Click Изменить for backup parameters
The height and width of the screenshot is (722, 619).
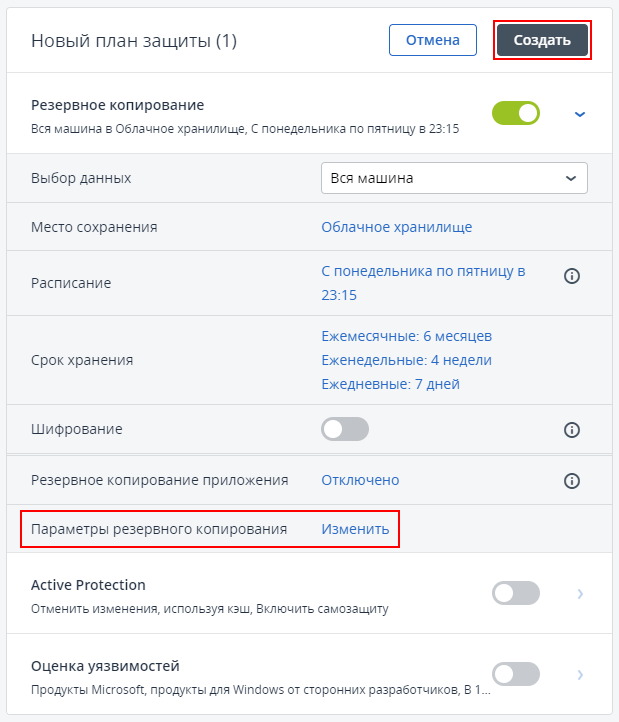click(355, 529)
